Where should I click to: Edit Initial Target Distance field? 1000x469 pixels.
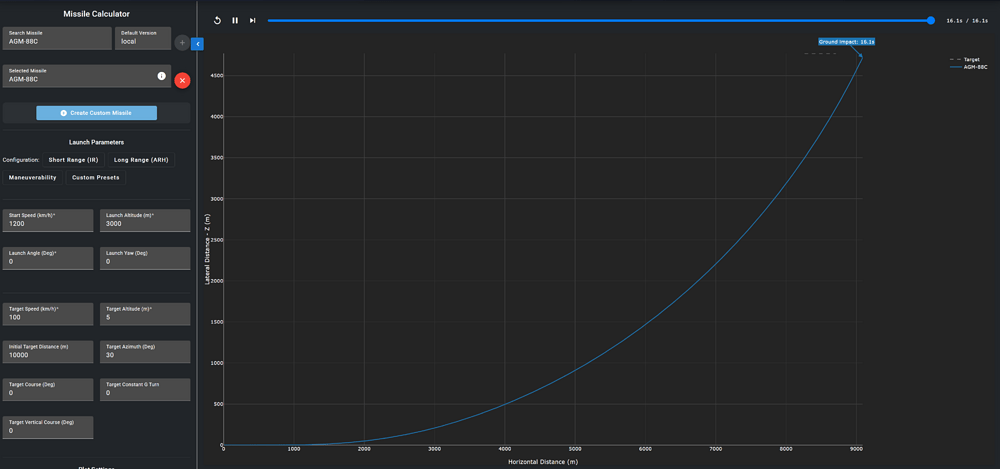[x=48, y=352]
